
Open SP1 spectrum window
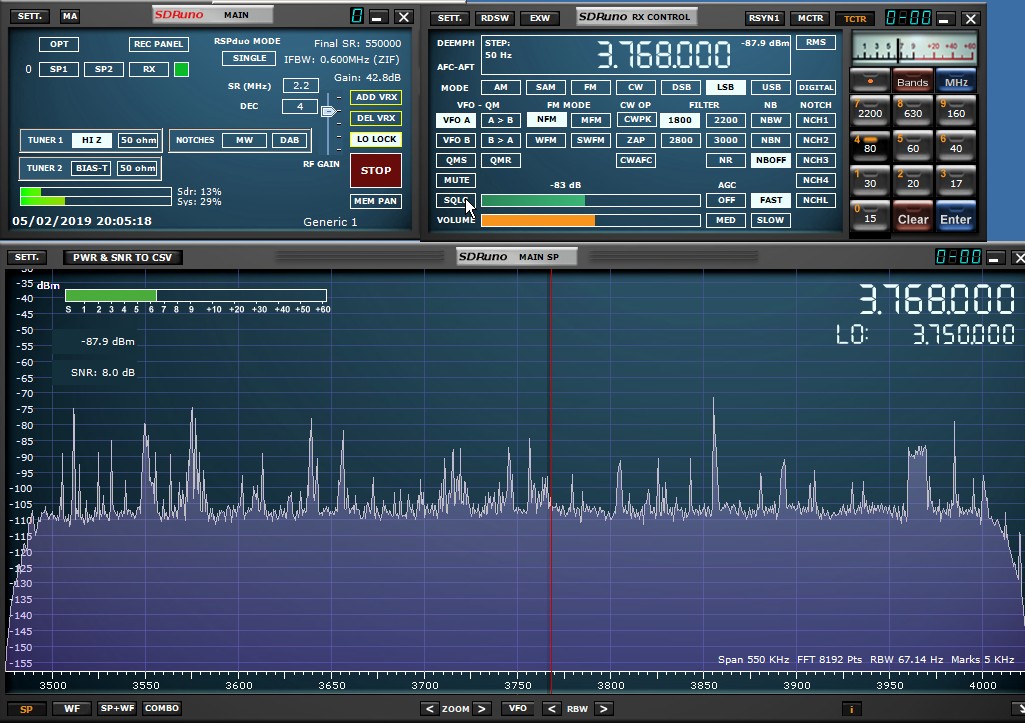[x=59, y=69]
